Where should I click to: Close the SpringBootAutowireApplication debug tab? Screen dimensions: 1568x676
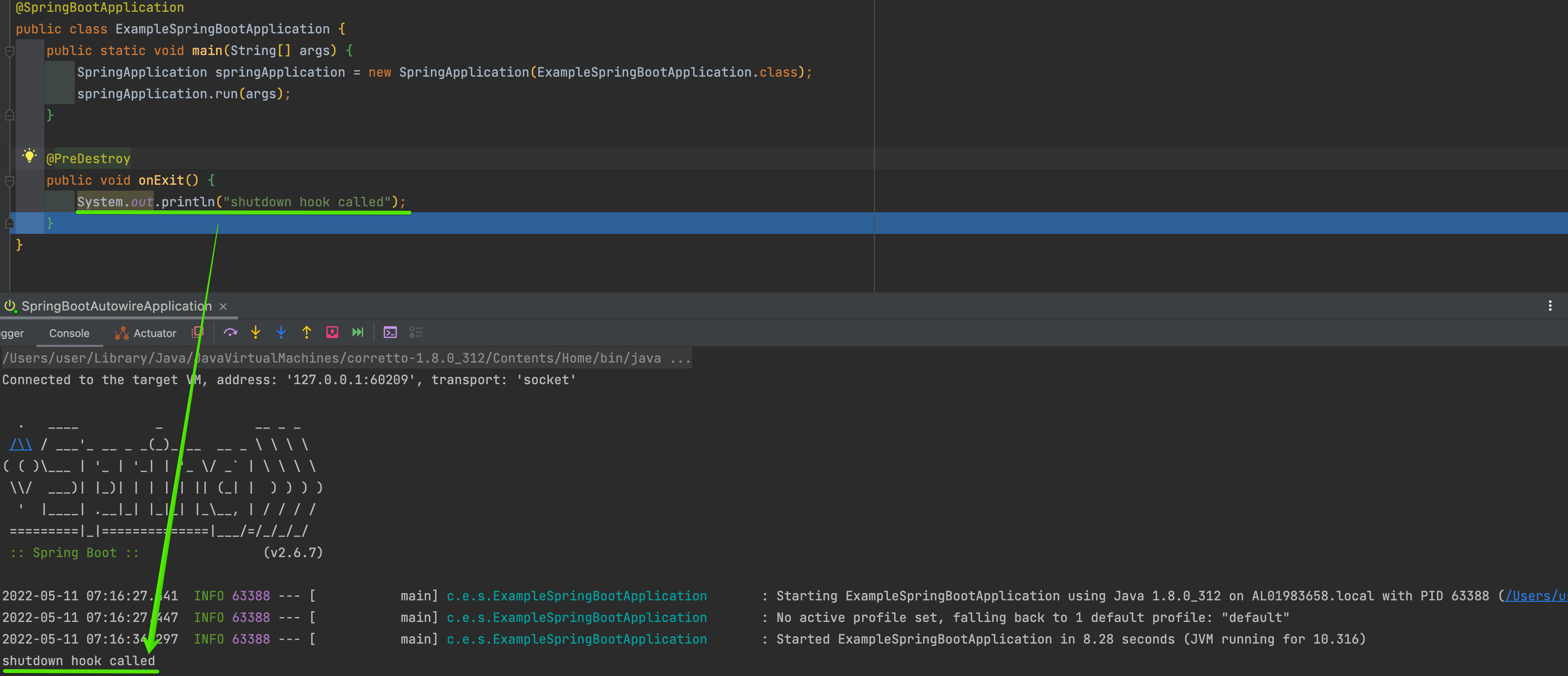[223, 307]
